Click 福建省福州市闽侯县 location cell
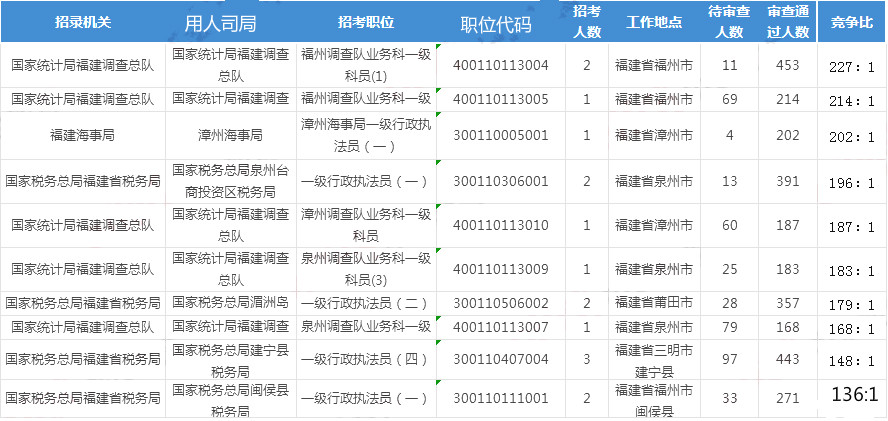This screenshot has height=421, width=888. click(x=654, y=399)
